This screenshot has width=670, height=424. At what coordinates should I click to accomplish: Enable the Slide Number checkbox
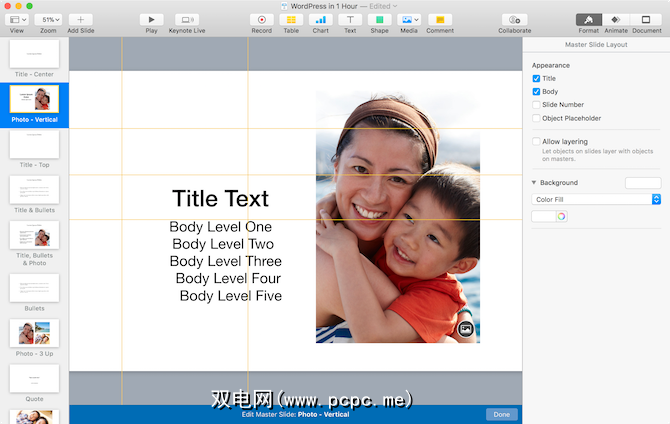(537, 105)
